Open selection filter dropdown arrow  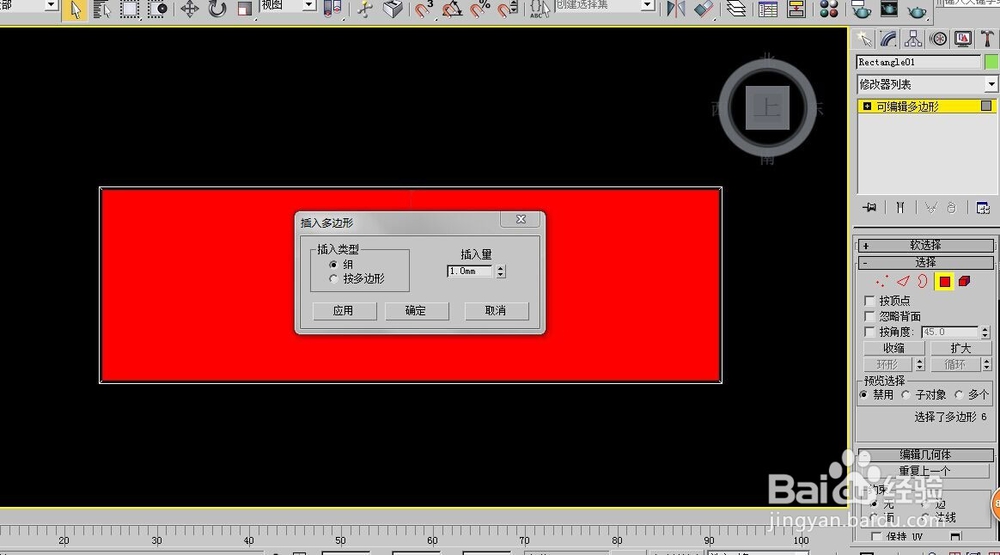51,5
